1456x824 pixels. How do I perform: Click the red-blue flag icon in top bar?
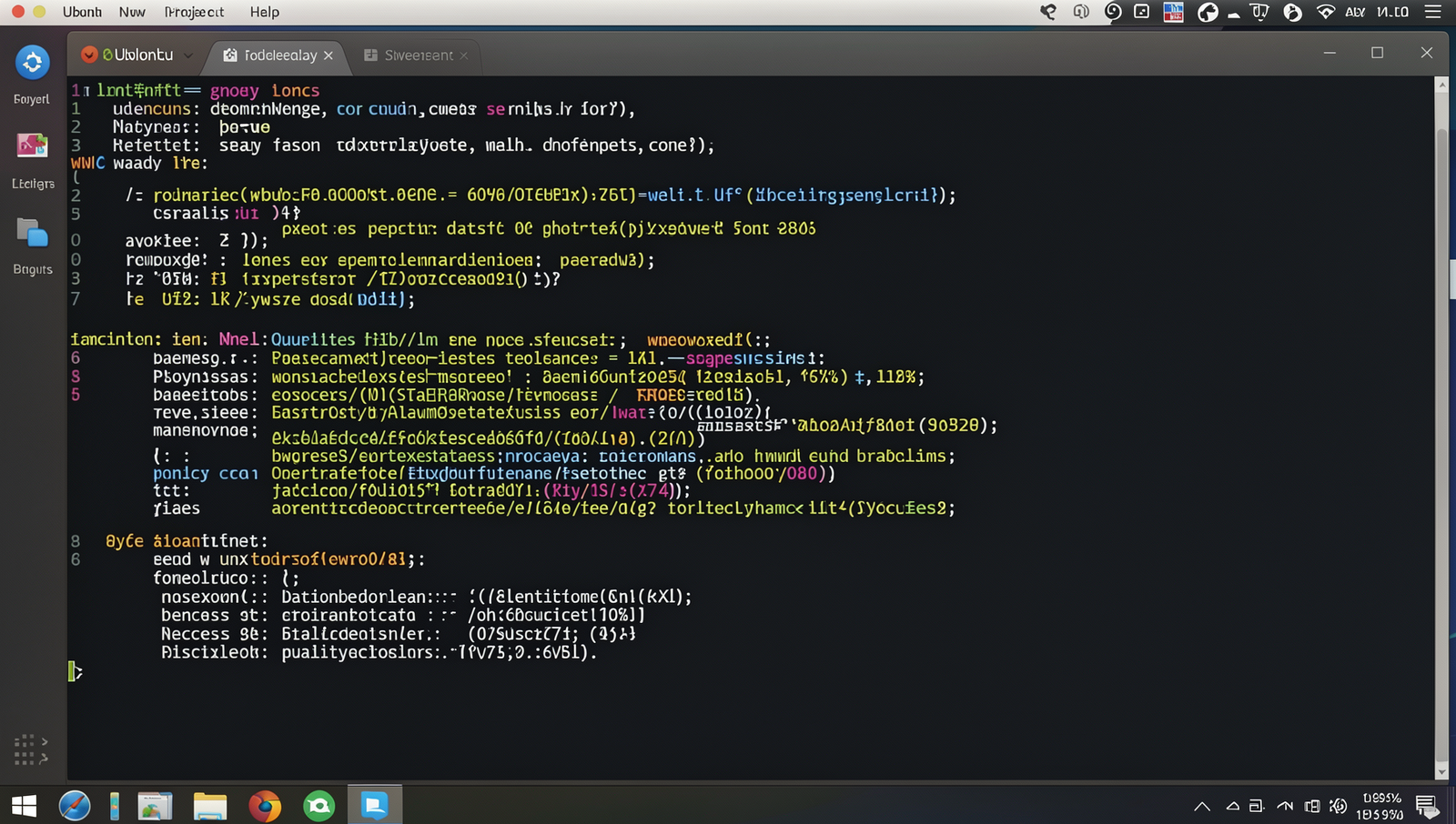click(1174, 12)
